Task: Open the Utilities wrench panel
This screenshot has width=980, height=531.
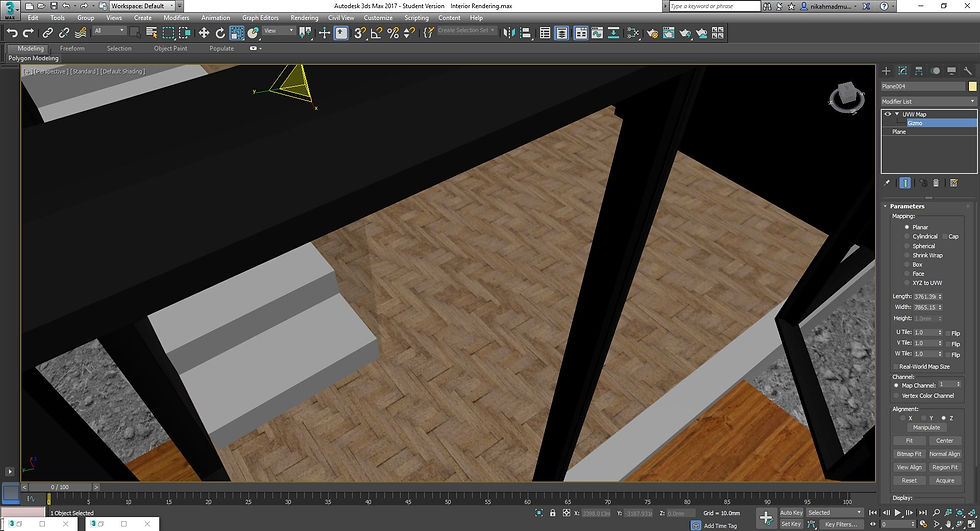Action: pos(968,71)
